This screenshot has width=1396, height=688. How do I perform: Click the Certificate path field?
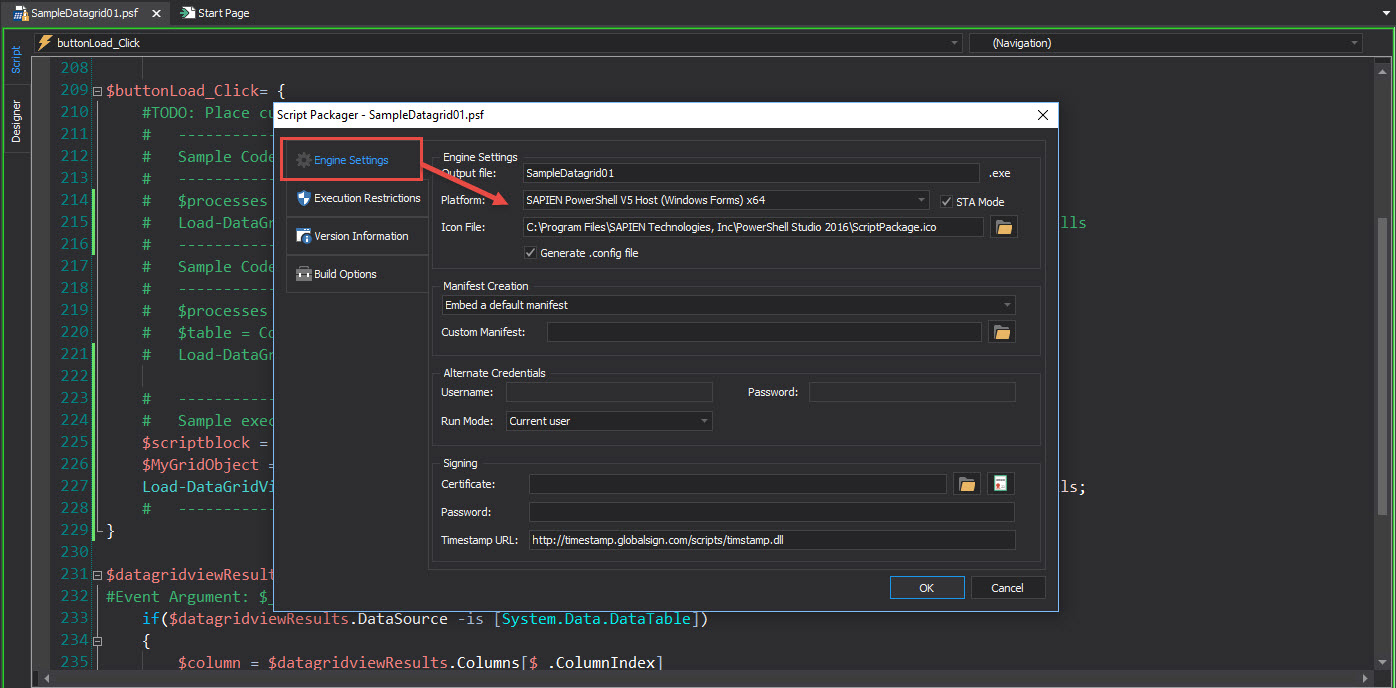tap(737, 484)
